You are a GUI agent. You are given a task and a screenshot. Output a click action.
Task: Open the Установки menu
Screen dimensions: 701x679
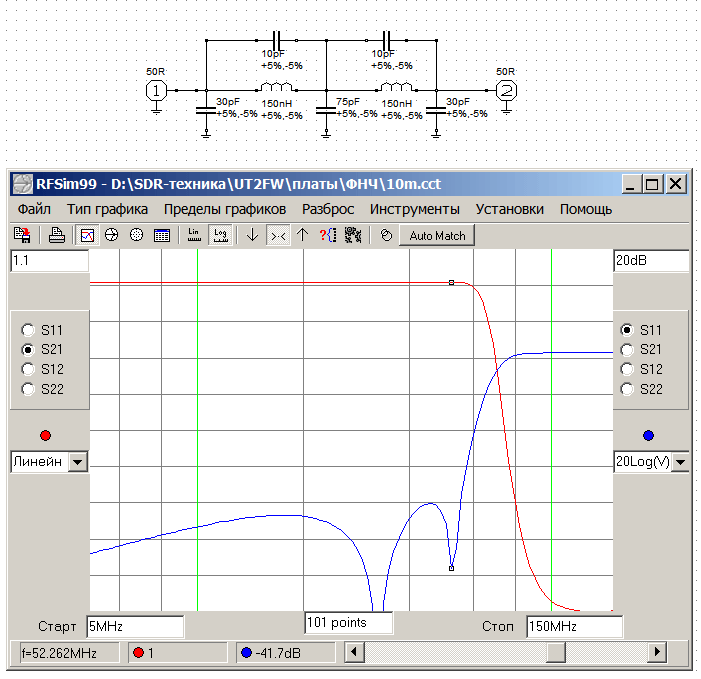pos(510,209)
